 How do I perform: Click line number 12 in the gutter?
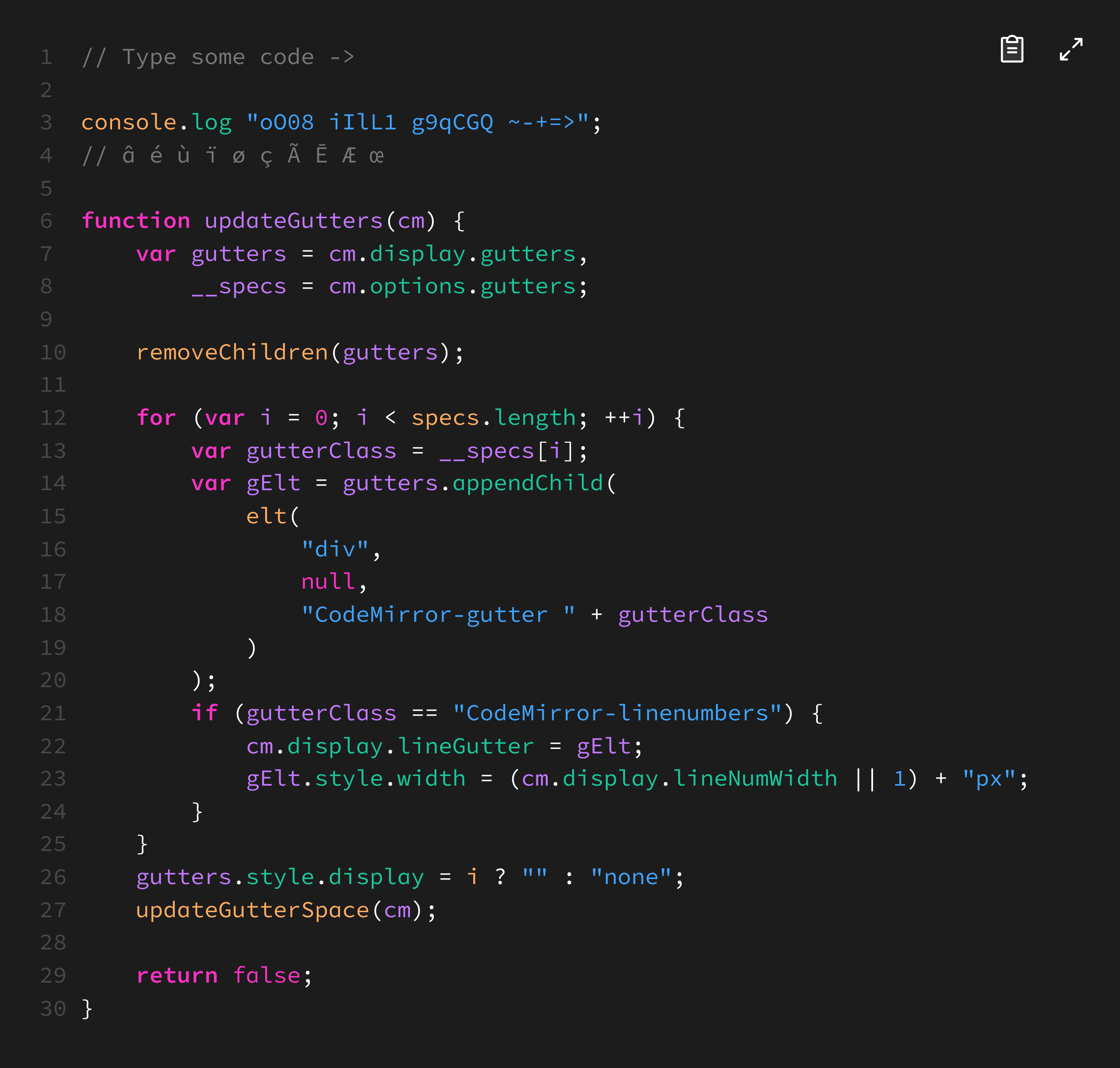click(x=53, y=418)
